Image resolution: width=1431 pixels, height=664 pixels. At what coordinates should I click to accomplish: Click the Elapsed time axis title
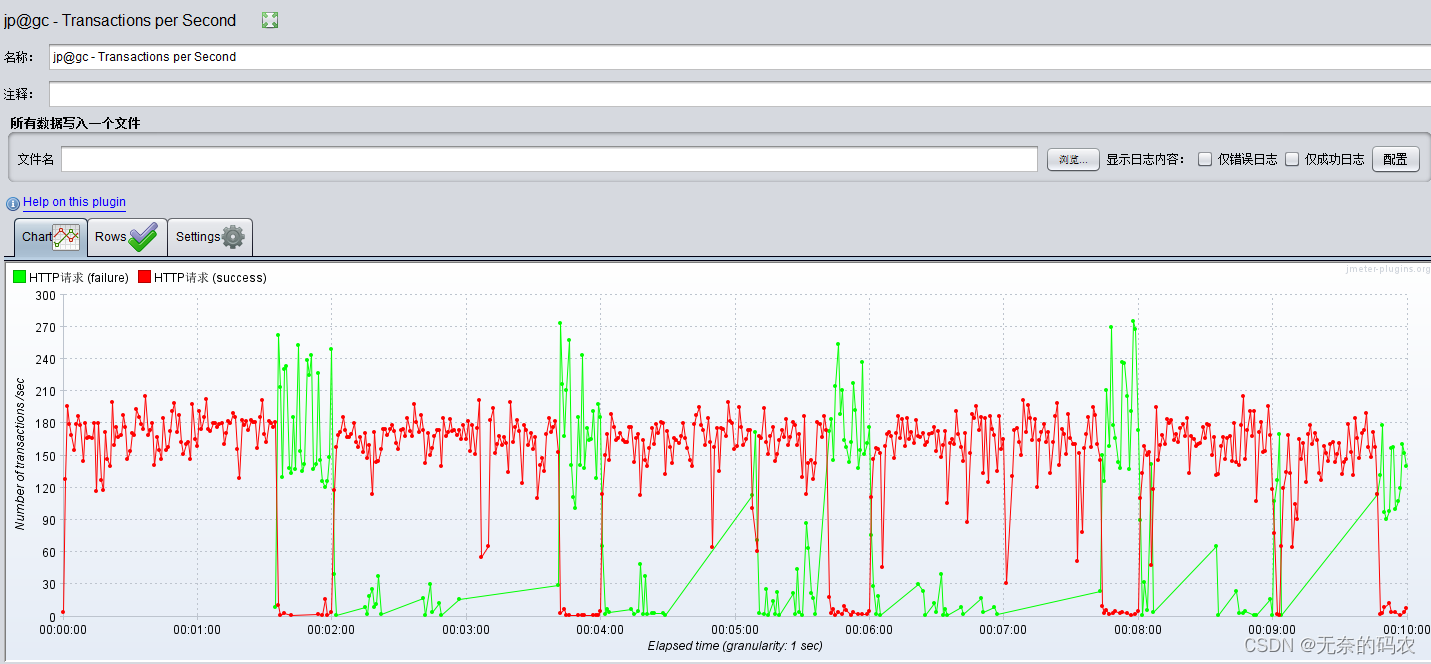(x=734, y=646)
